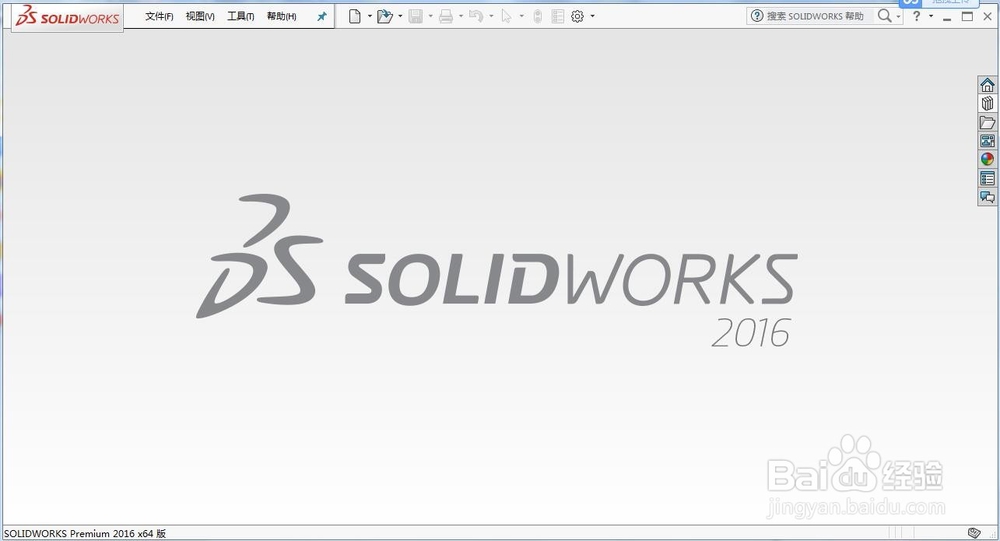Screen dimensions: 1000x541
Task: Click the search magnifier icon
Action: [x=884, y=16]
